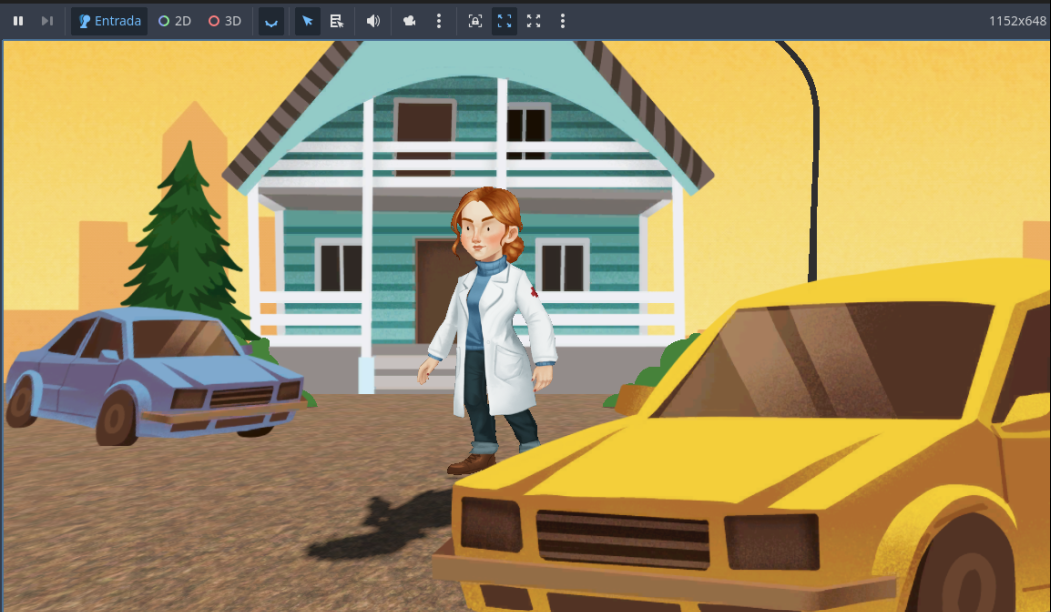This screenshot has width=1051, height=612.
Task: Pause the running game
Action: point(18,21)
